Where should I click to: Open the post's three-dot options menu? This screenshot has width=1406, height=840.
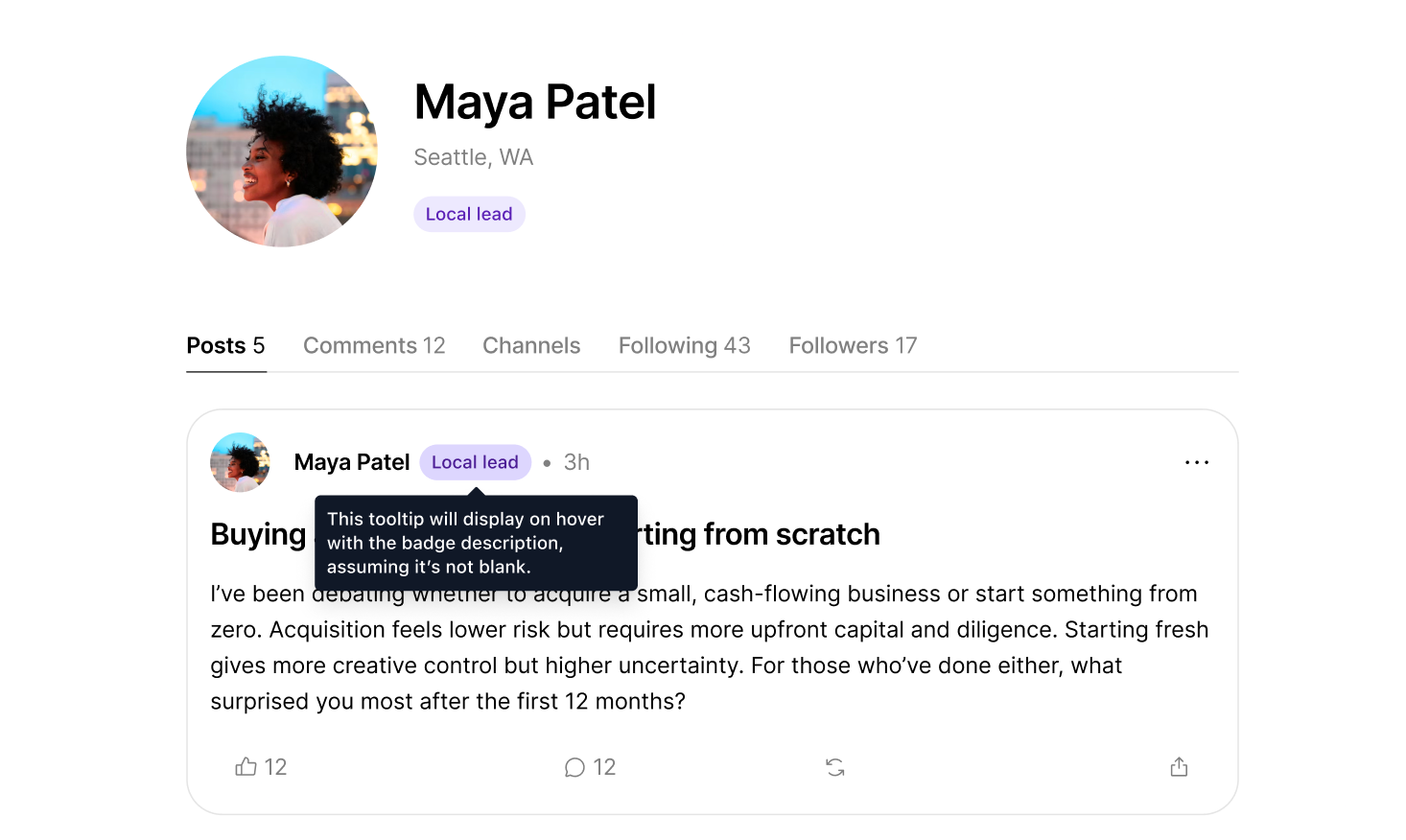[x=1197, y=462]
